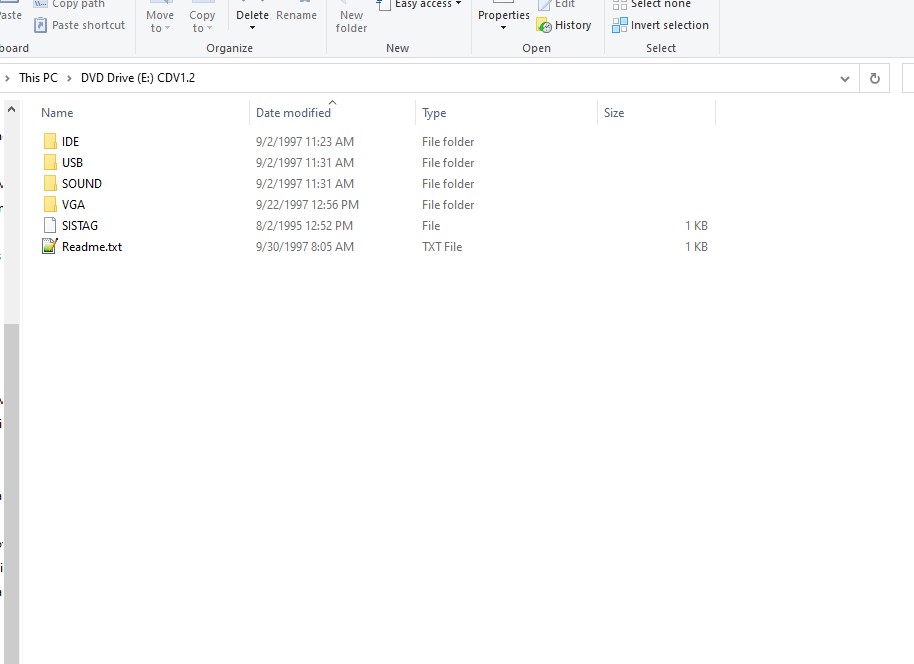Open the Properties dropdown arrow
The image size is (914, 664).
point(503,28)
